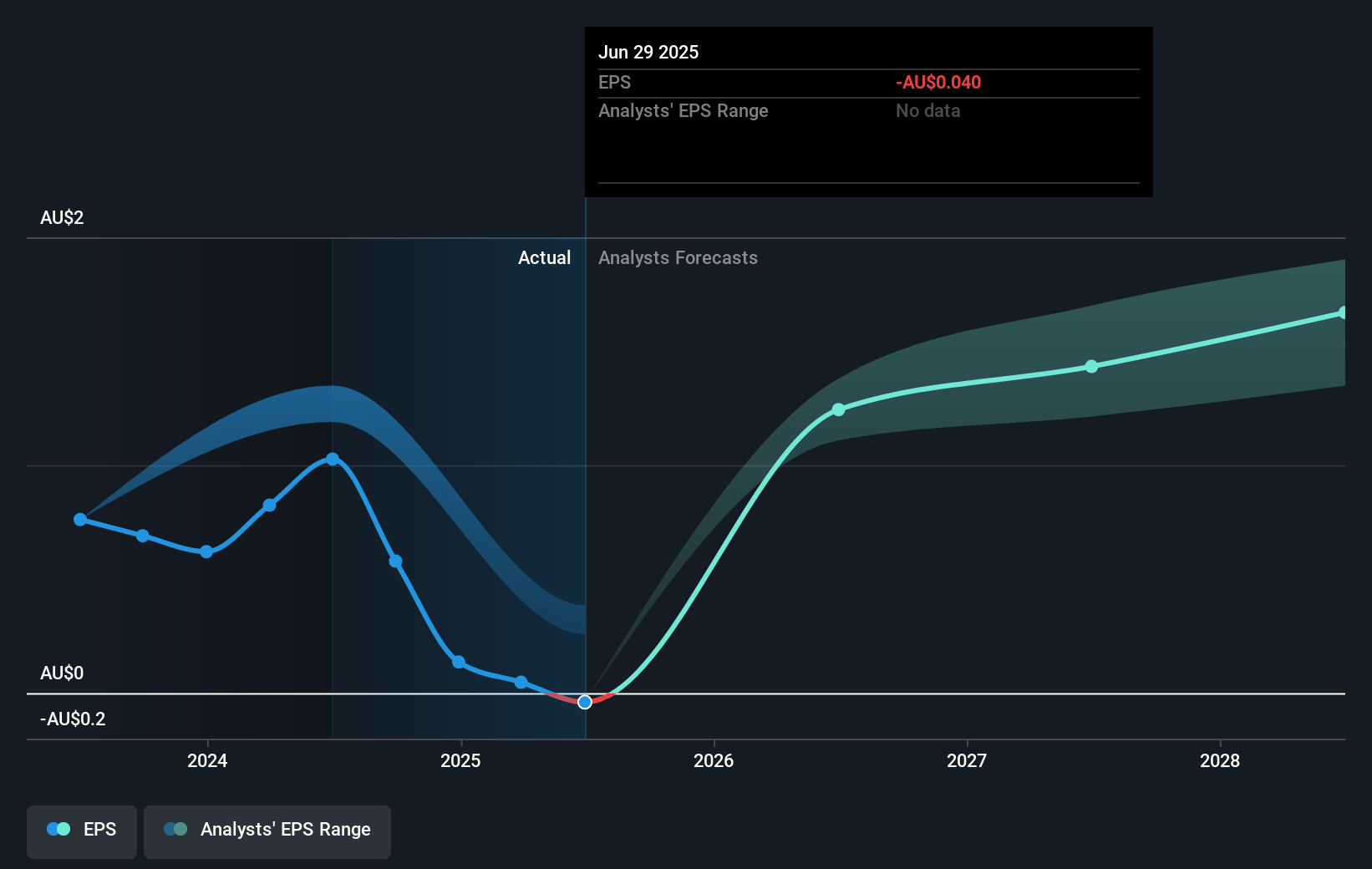Click the -AU$0.040 EPS value link

coord(938,82)
